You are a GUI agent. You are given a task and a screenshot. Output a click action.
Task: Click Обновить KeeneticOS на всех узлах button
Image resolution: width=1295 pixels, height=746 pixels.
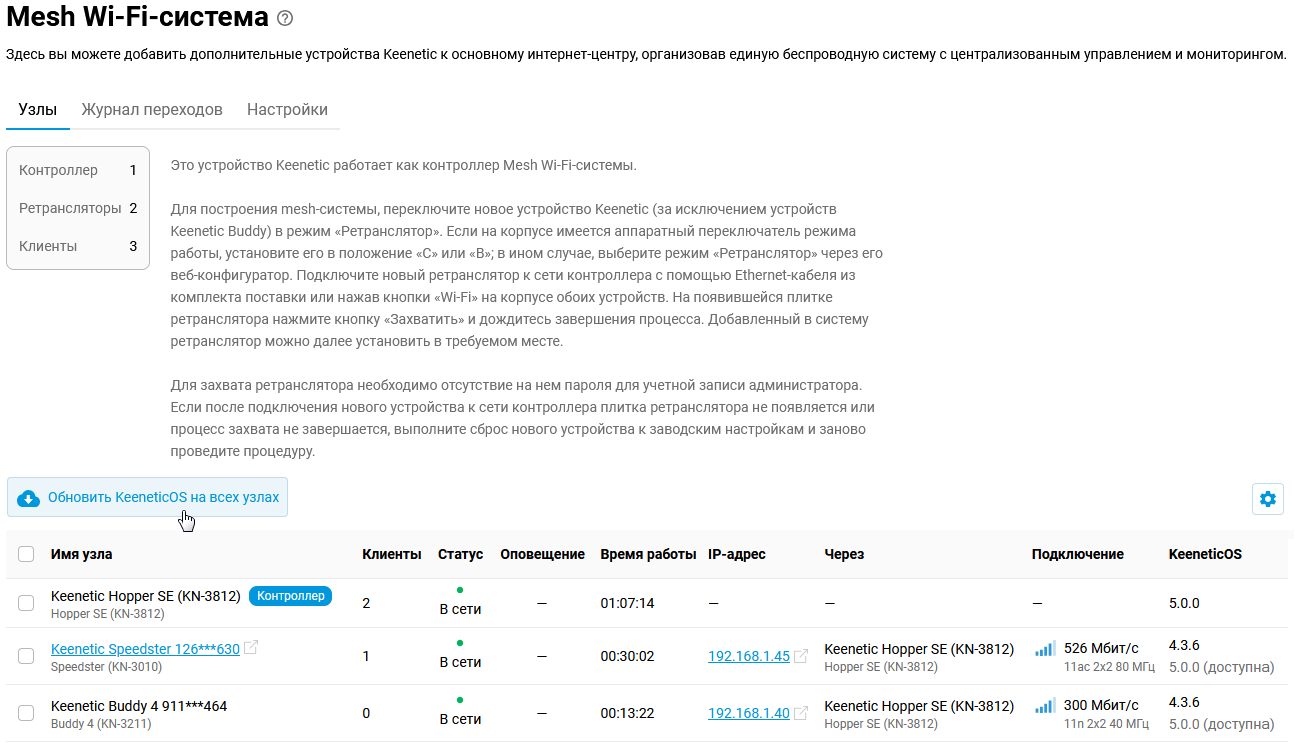coord(148,497)
